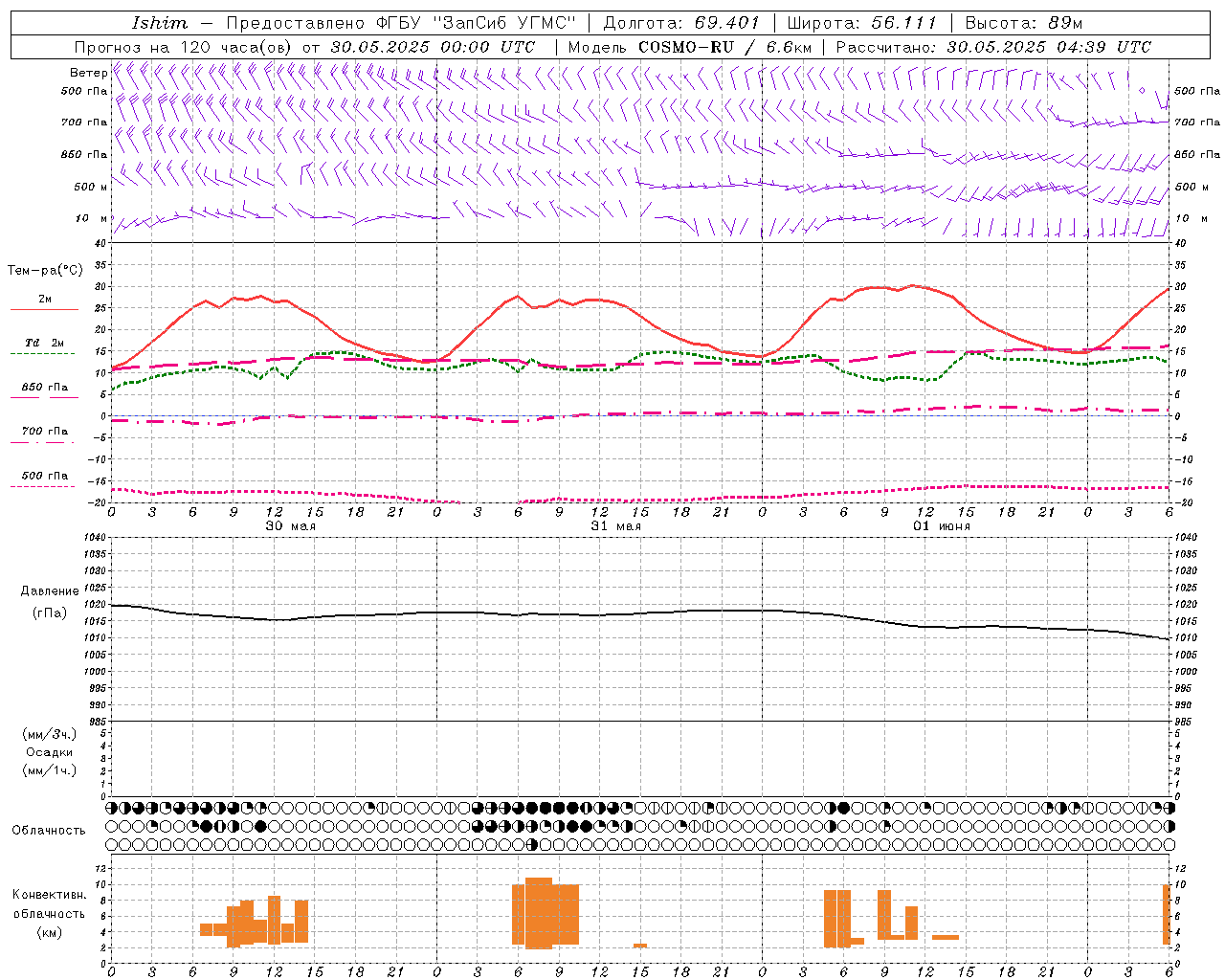Screen dimensions: 1225x980
Task: Click the small orange bar near hour 15, 31 мая
Action: coord(639,946)
